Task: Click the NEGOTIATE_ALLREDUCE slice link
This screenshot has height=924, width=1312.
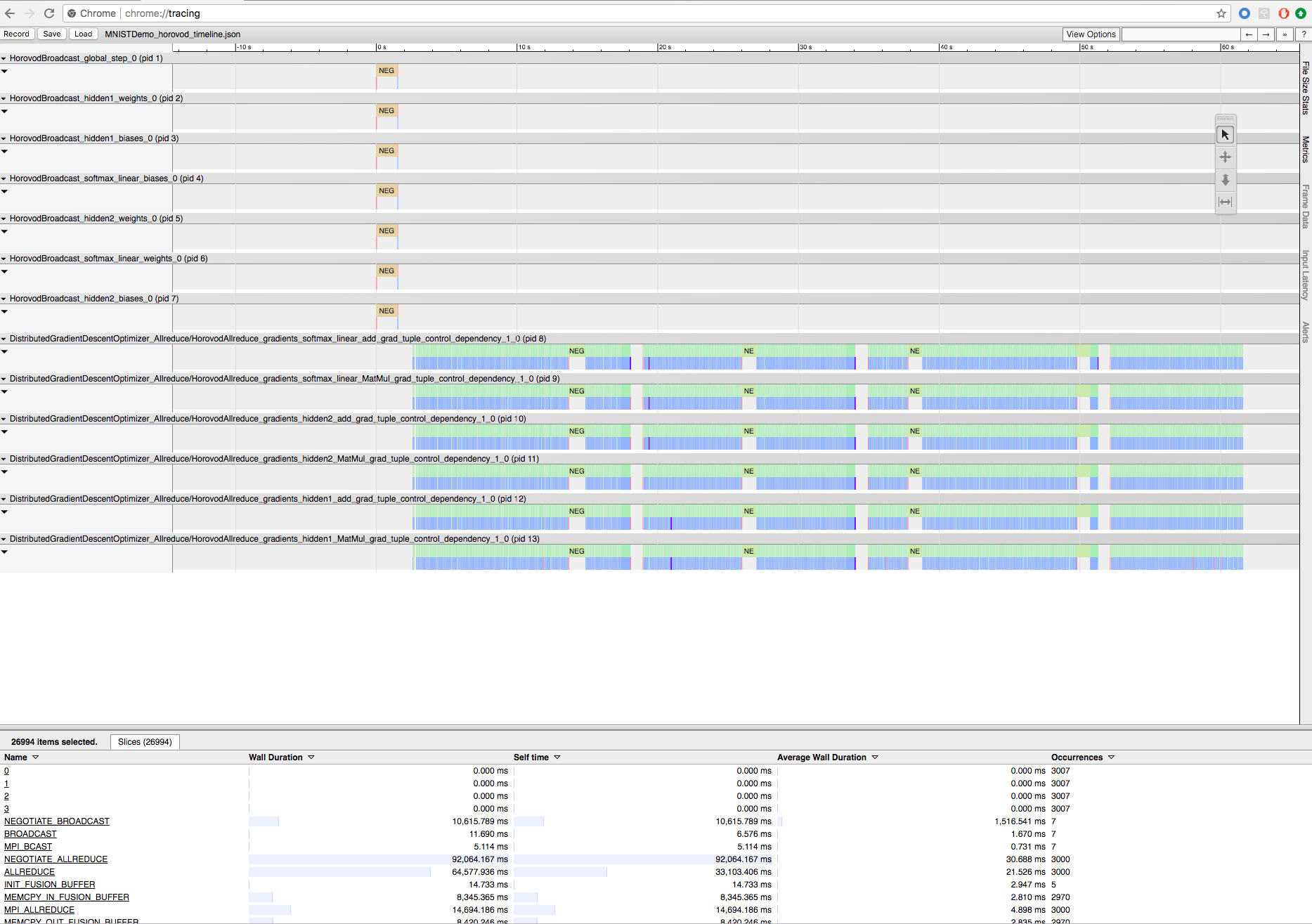Action: [56, 859]
